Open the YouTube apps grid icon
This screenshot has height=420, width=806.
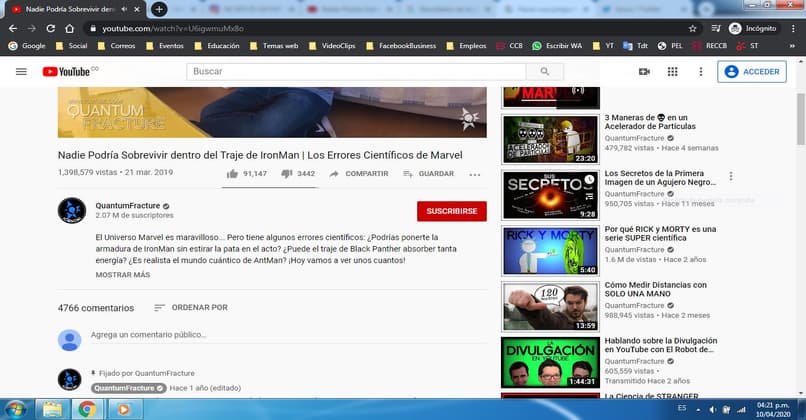point(672,72)
